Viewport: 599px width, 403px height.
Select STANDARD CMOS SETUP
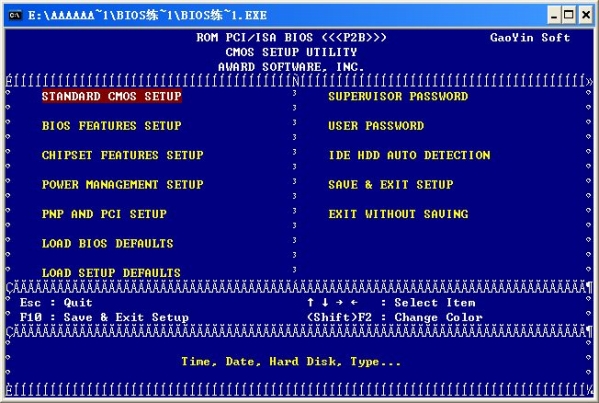[112, 96]
